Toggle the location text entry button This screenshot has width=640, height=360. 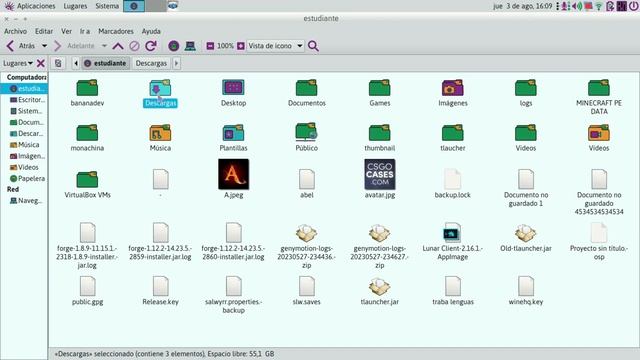(58, 63)
